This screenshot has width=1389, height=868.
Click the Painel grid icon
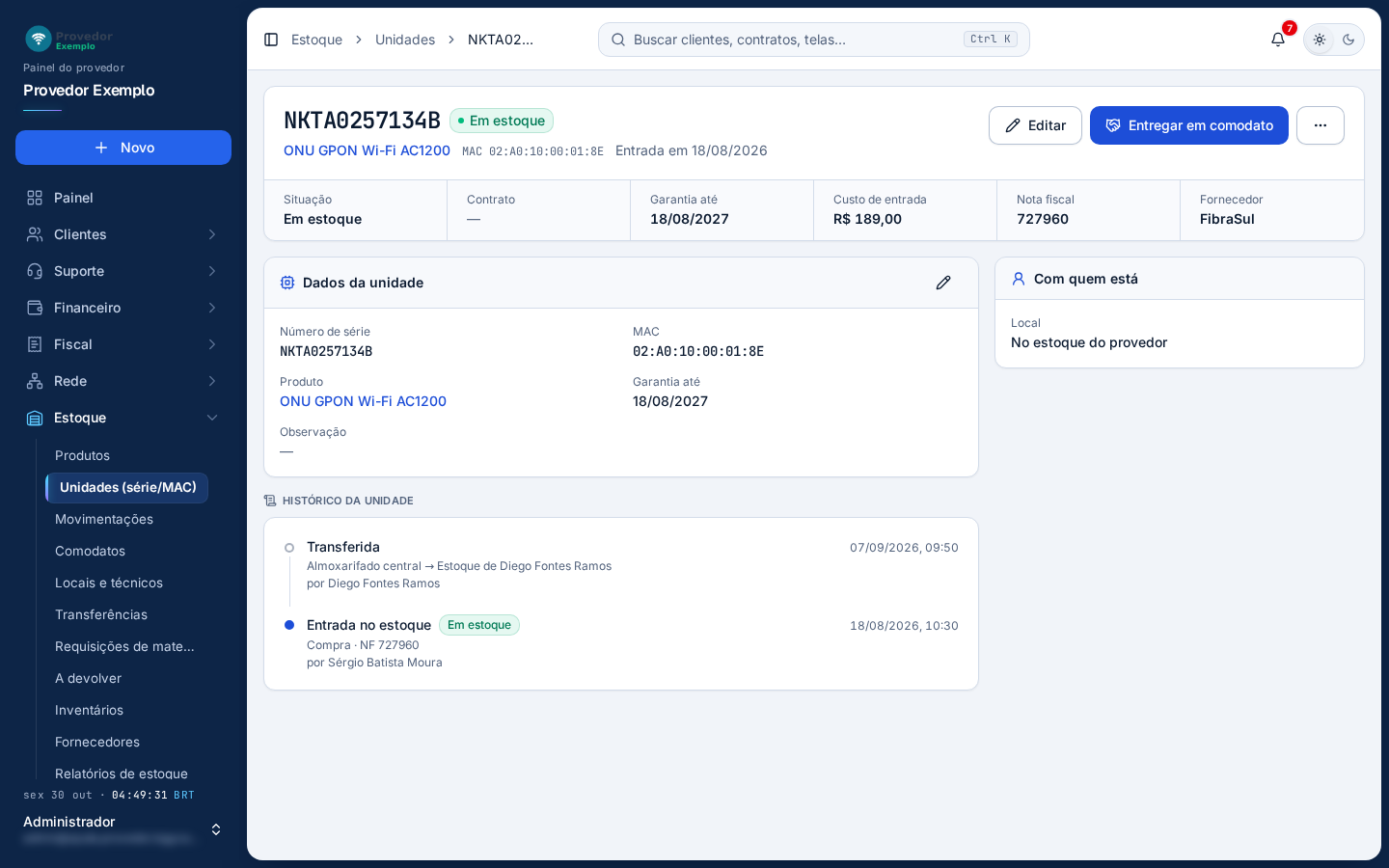(35, 198)
